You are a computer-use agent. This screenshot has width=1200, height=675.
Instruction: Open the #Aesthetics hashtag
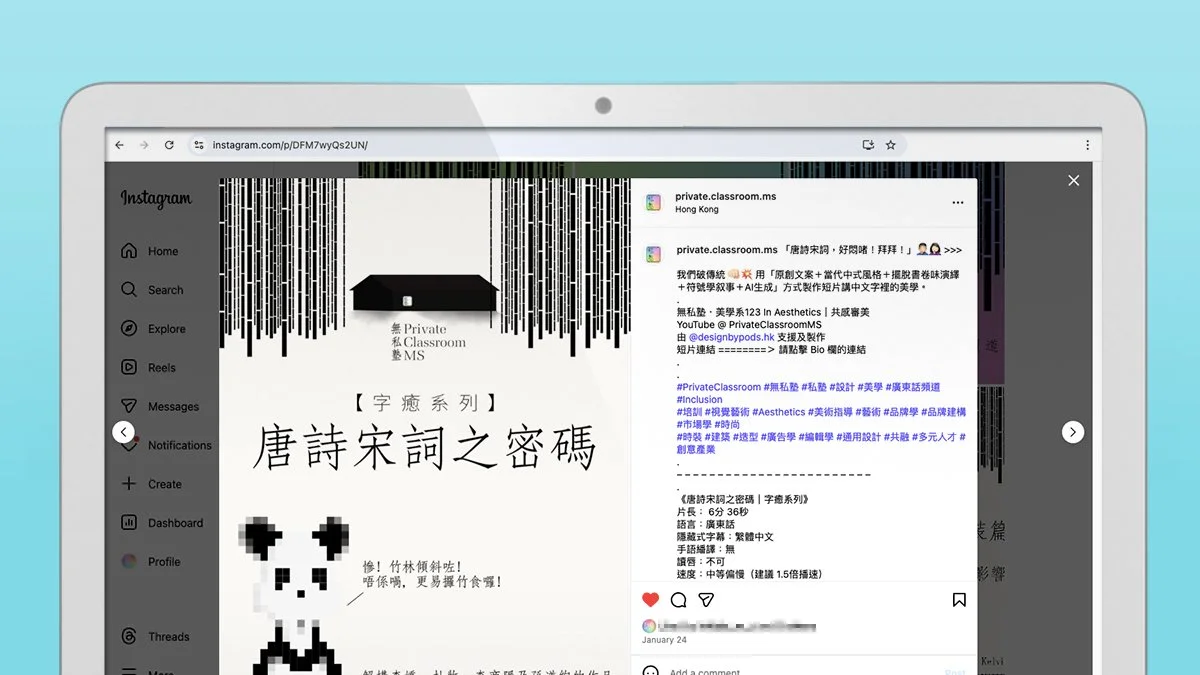click(x=778, y=412)
